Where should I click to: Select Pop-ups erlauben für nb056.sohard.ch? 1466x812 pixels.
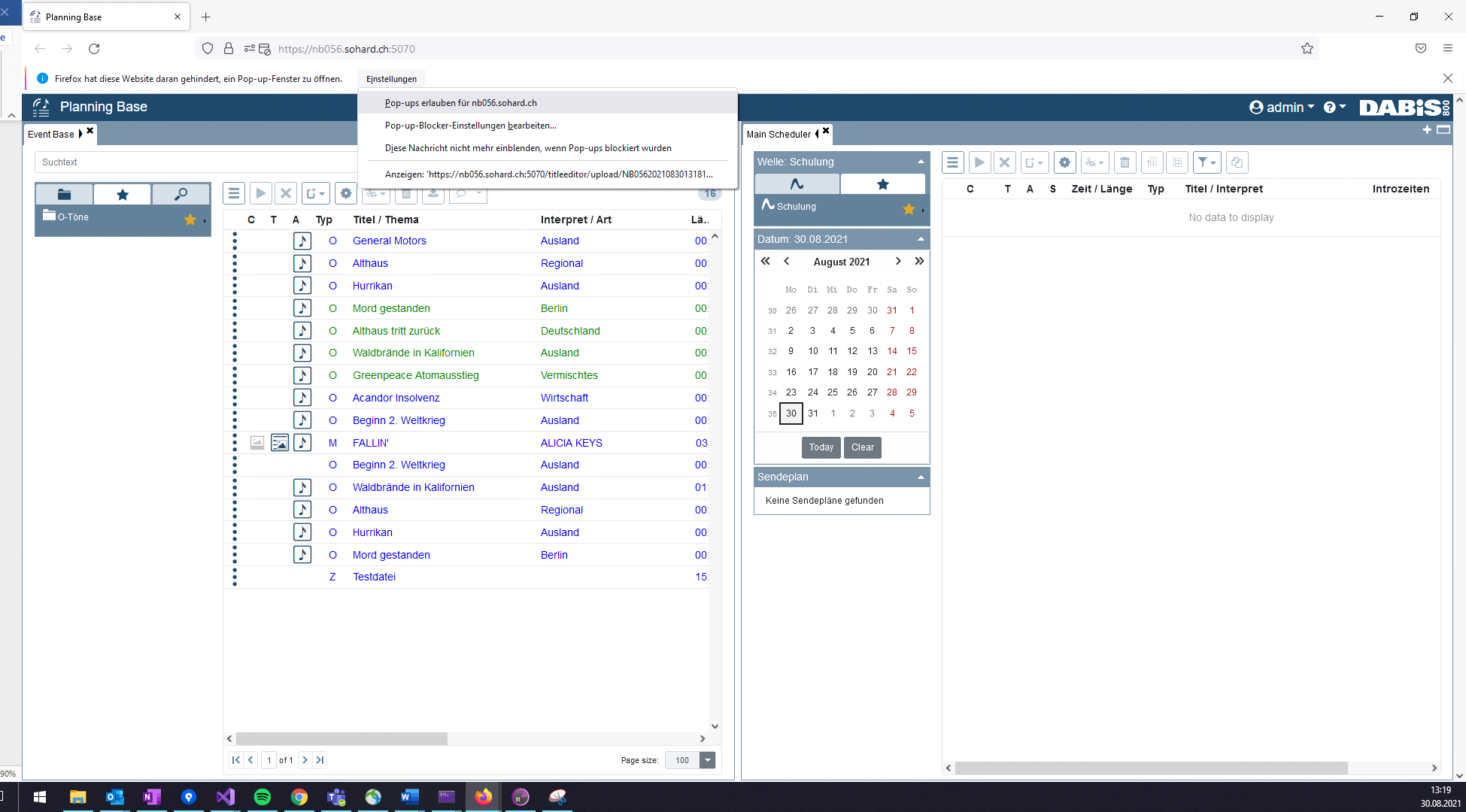(460, 103)
